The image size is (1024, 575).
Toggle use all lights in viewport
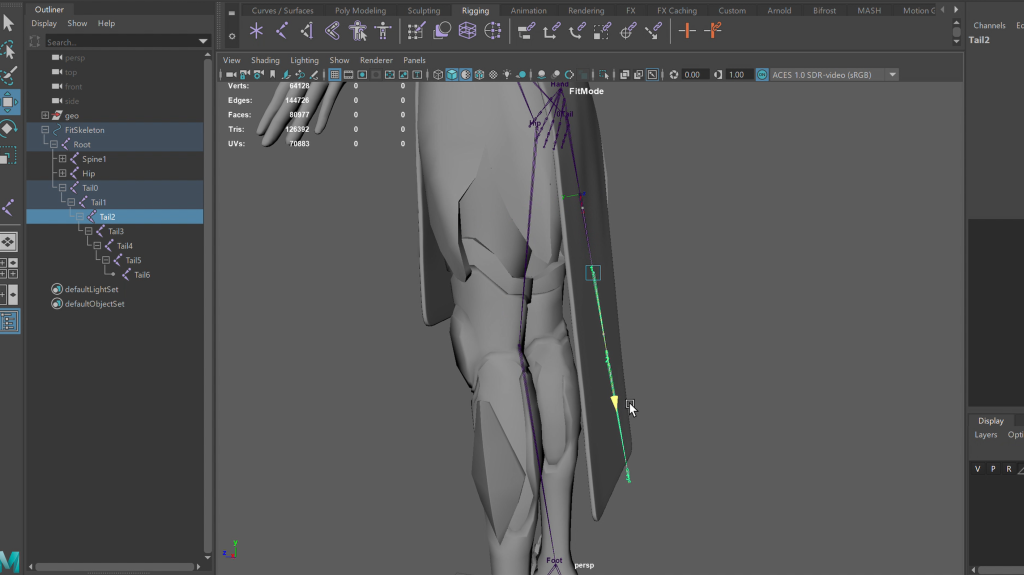click(507, 74)
